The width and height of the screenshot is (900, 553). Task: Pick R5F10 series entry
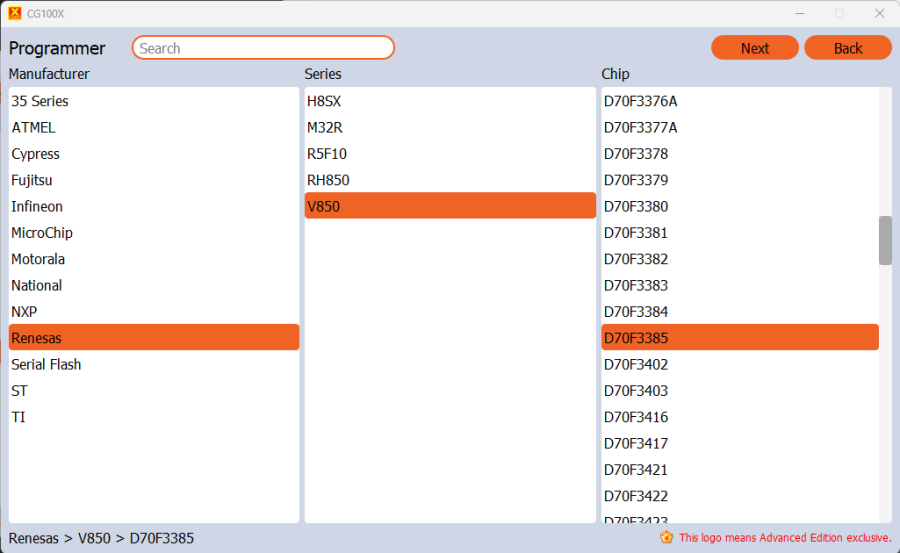point(327,154)
